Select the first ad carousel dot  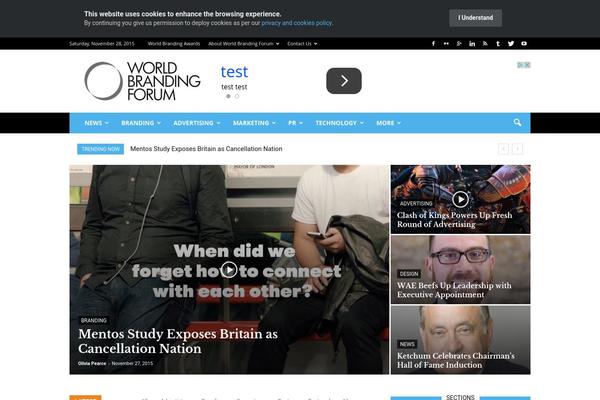(228, 96)
